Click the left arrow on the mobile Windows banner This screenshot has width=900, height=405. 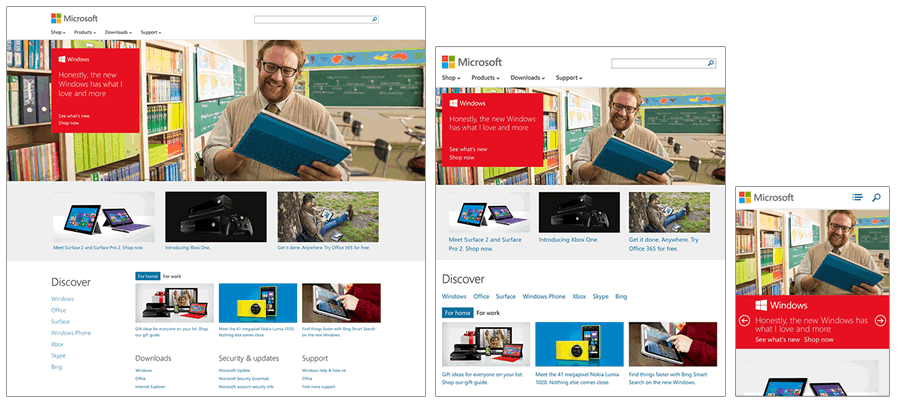pyautogui.click(x=745, y=321)
